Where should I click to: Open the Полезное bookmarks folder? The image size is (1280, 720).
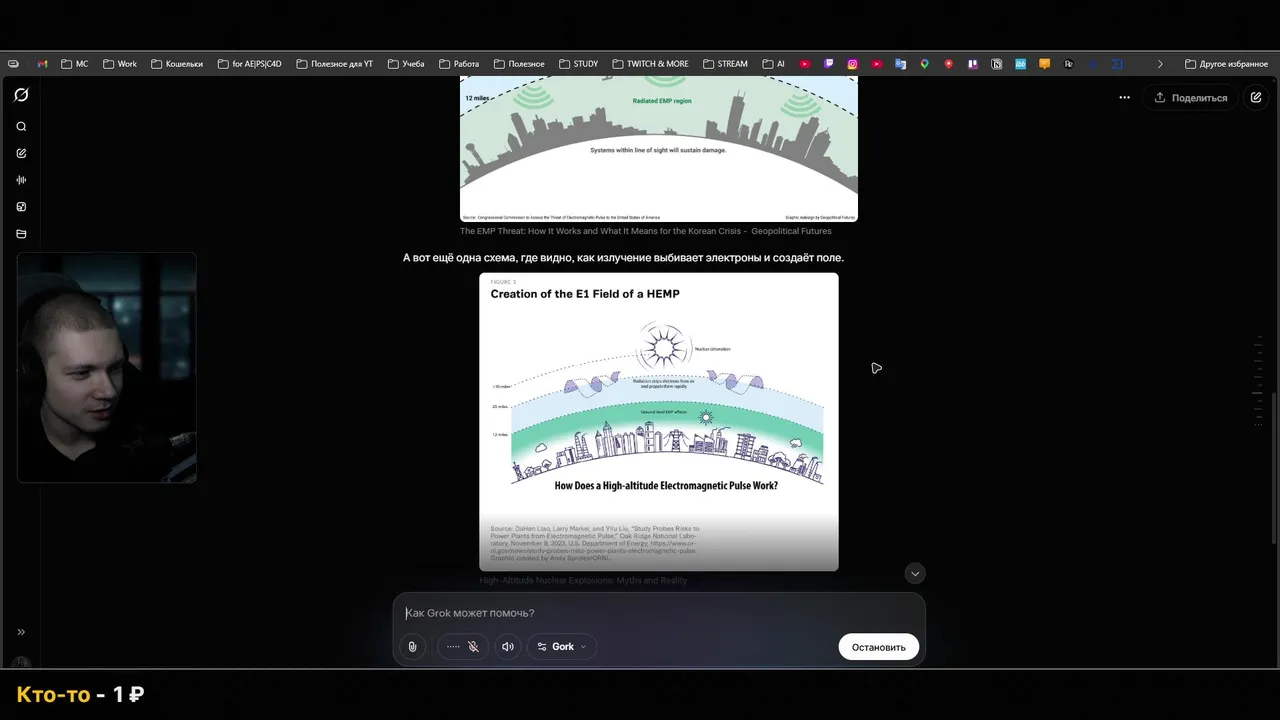pyautogui.click(x=519, y=64)
